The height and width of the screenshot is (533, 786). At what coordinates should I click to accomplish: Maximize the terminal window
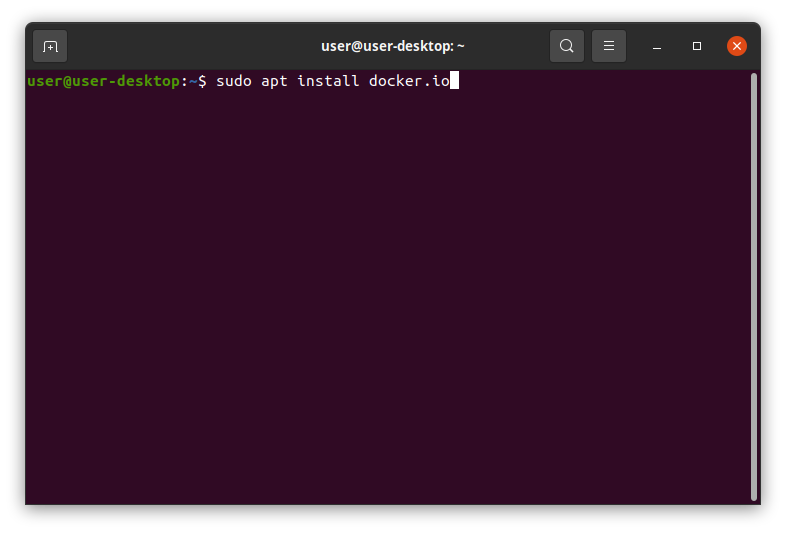pos(697,46)
